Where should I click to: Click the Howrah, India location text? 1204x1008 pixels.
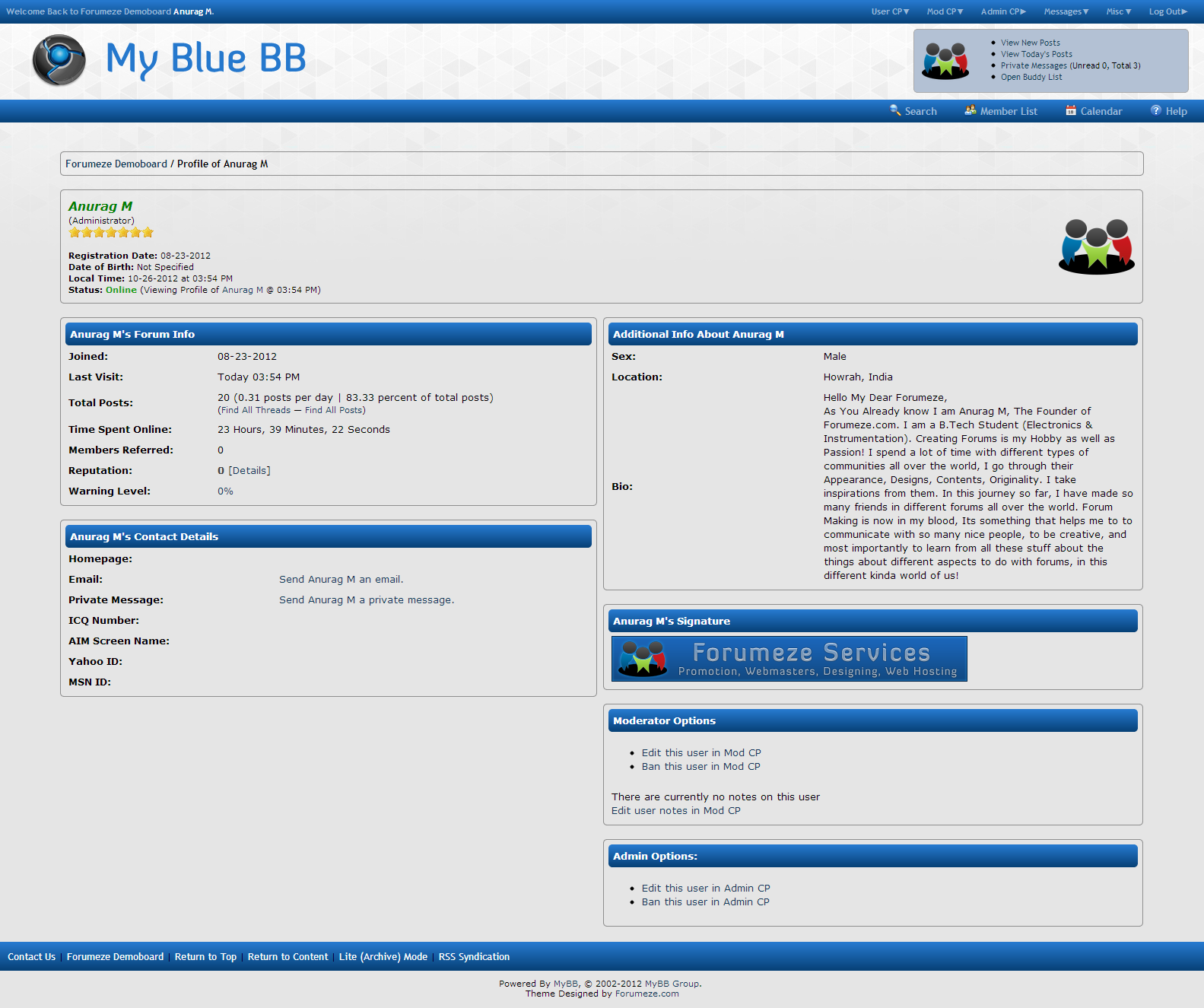click(x=858, y=377)
